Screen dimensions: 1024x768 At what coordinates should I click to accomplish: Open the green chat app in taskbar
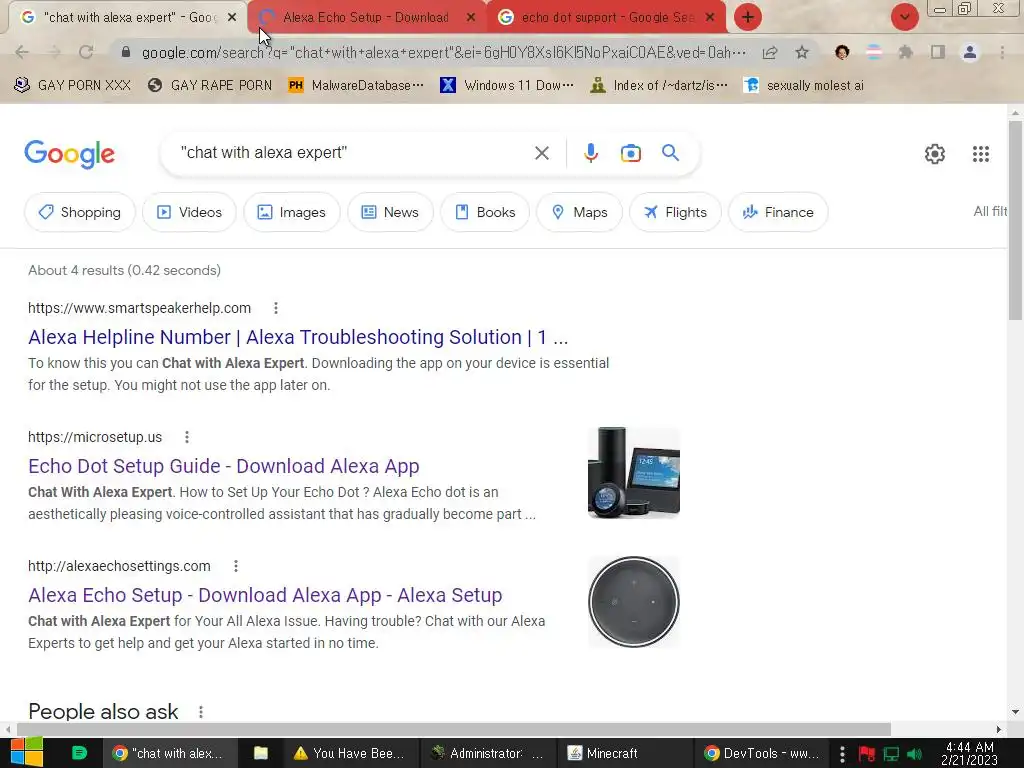79,753
